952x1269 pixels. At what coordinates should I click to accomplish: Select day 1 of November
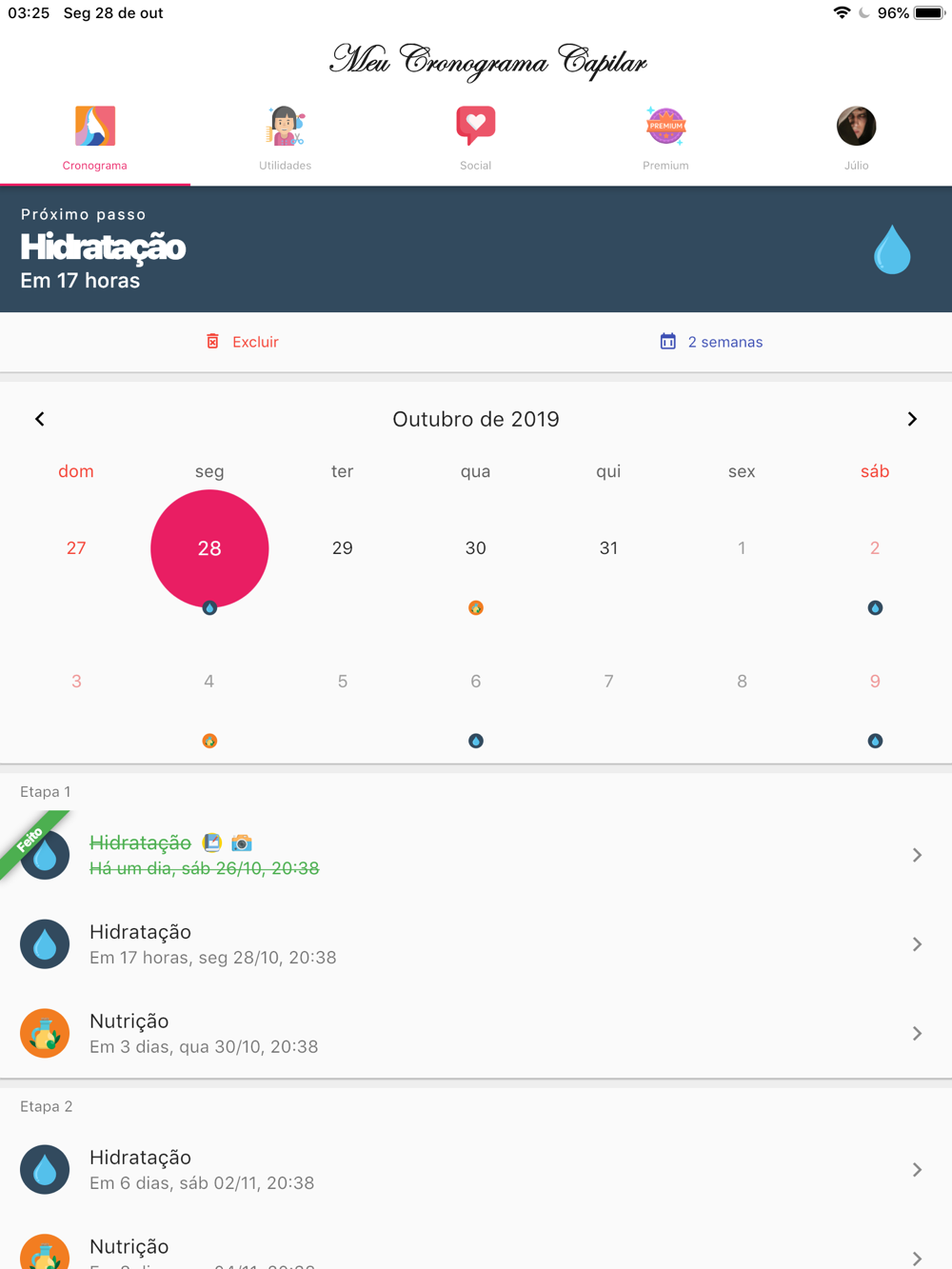(x=742, y=548)
